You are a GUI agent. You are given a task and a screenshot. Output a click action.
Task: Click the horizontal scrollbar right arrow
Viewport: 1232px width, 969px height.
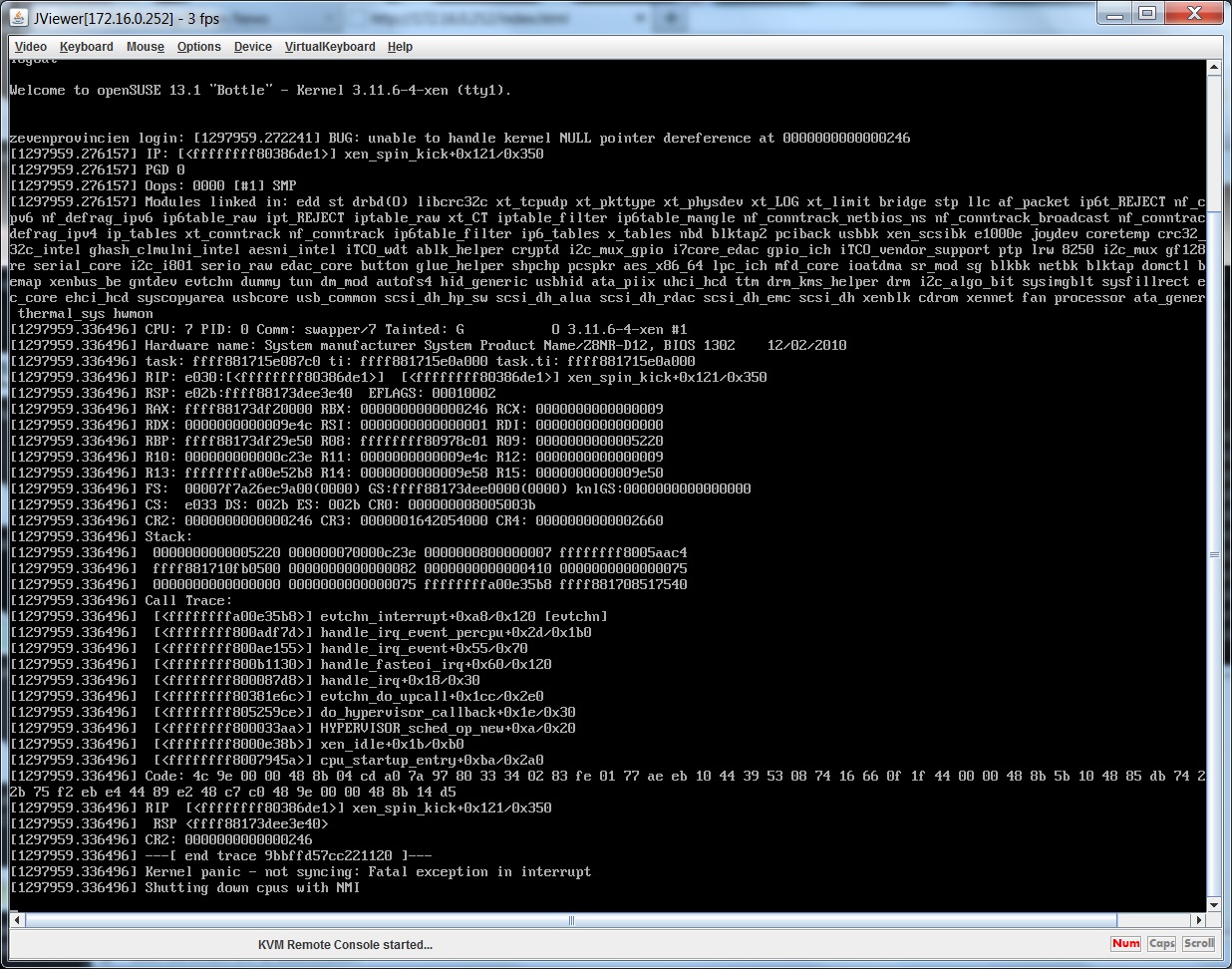click(1198, 920)
